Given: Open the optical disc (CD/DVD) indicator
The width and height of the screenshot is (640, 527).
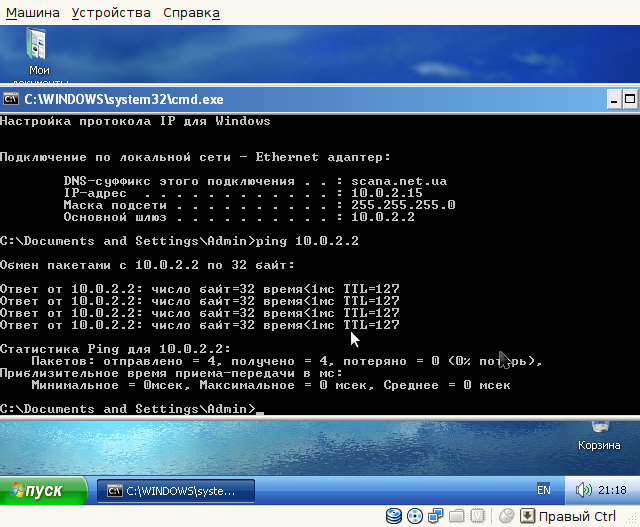Looking at the screenshot, I should (415, 516).
